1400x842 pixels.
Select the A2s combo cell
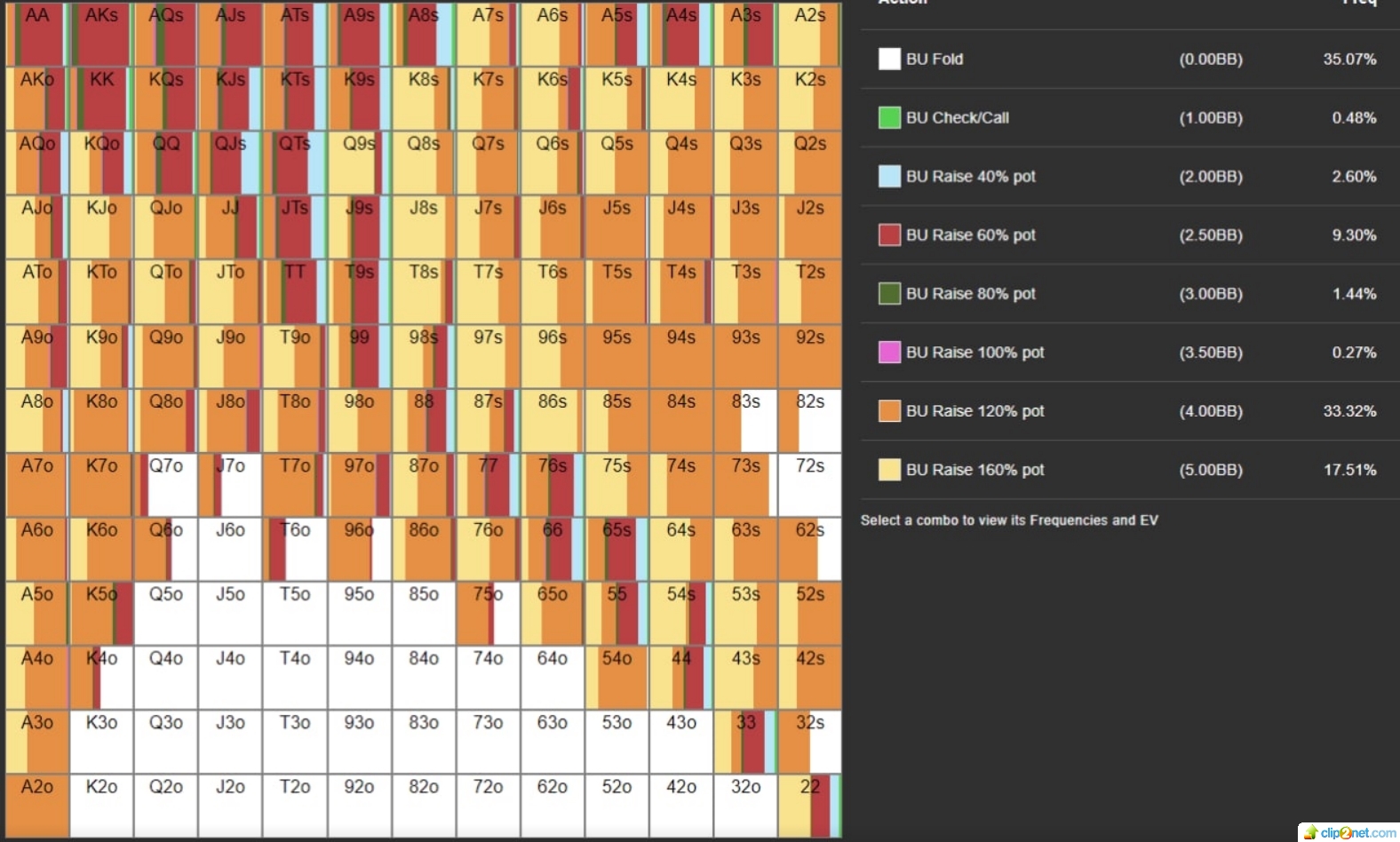coord(810,34)
